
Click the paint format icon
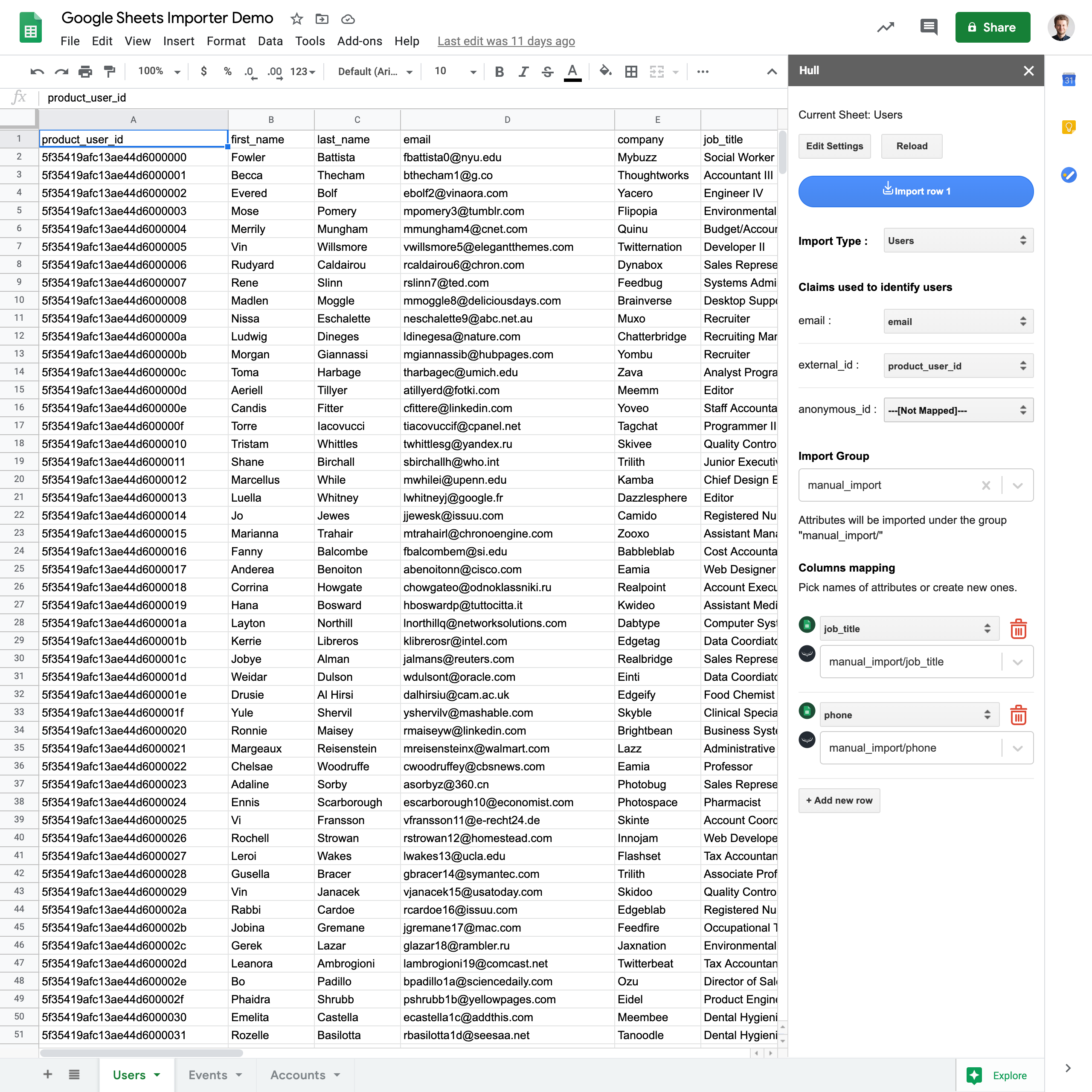110,71
